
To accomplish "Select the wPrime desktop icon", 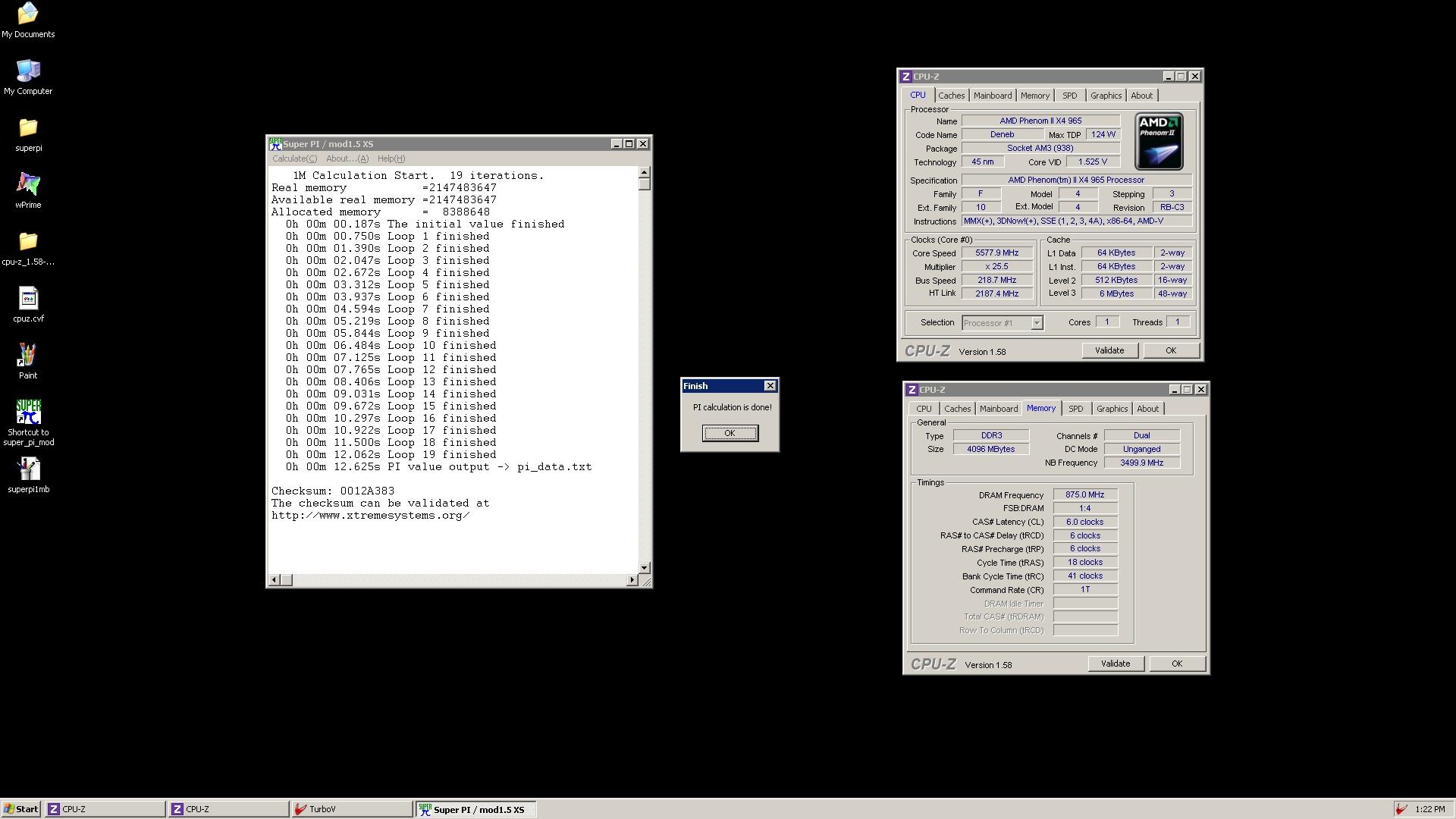I will (28, 191).
